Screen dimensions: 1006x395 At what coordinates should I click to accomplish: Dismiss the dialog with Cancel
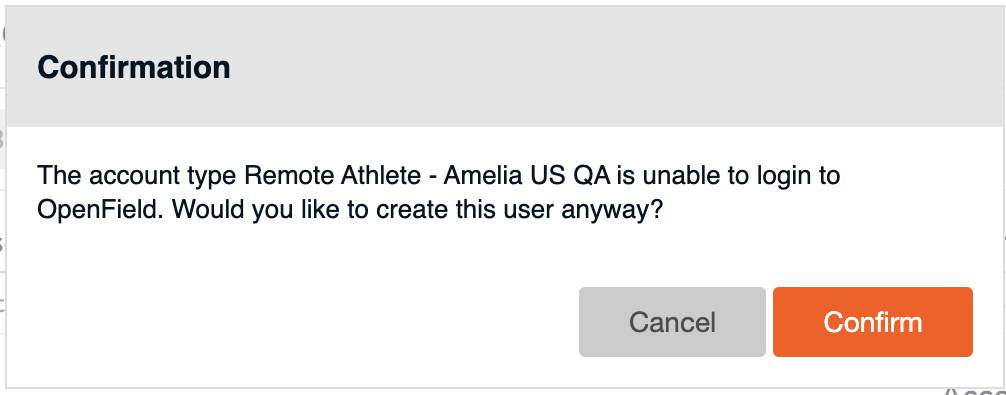[672, 322]
